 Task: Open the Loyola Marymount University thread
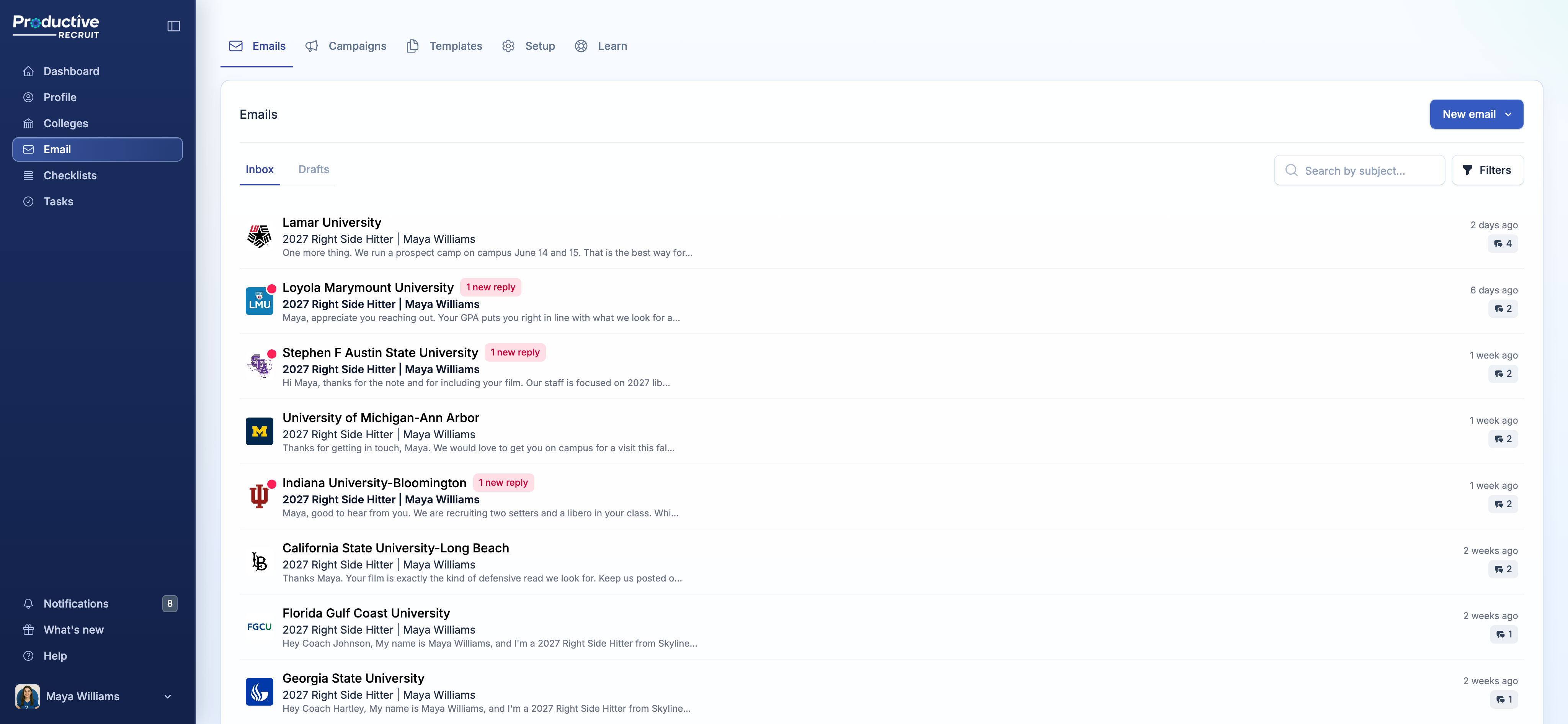881,302
